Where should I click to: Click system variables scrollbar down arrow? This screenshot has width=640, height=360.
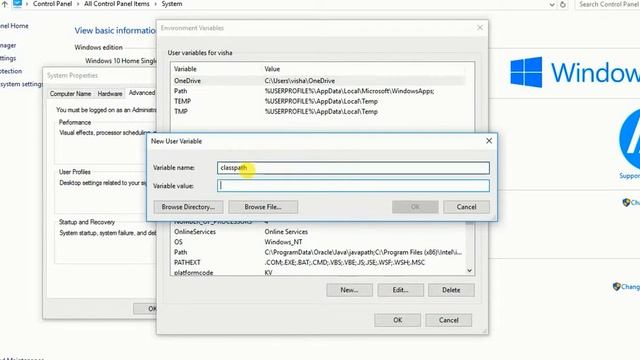pos(469,271)
